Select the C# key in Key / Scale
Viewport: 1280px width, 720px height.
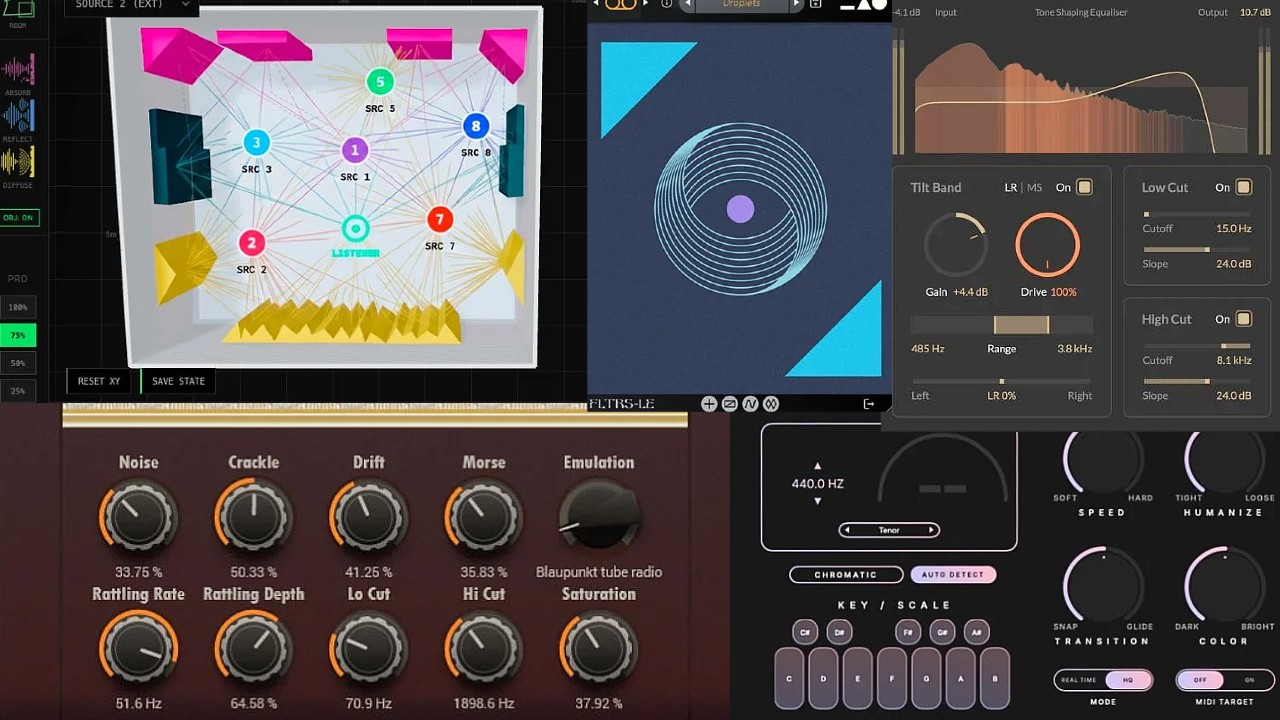805,632
